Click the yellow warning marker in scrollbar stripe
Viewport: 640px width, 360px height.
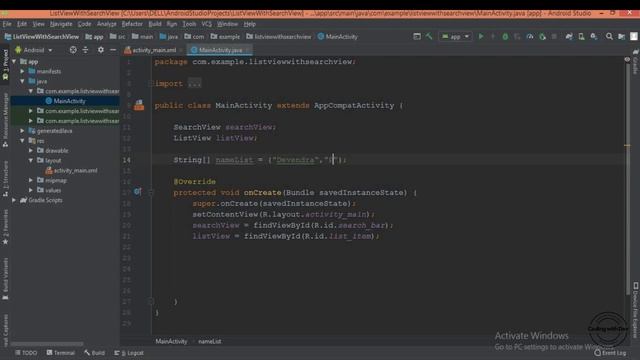627,145
